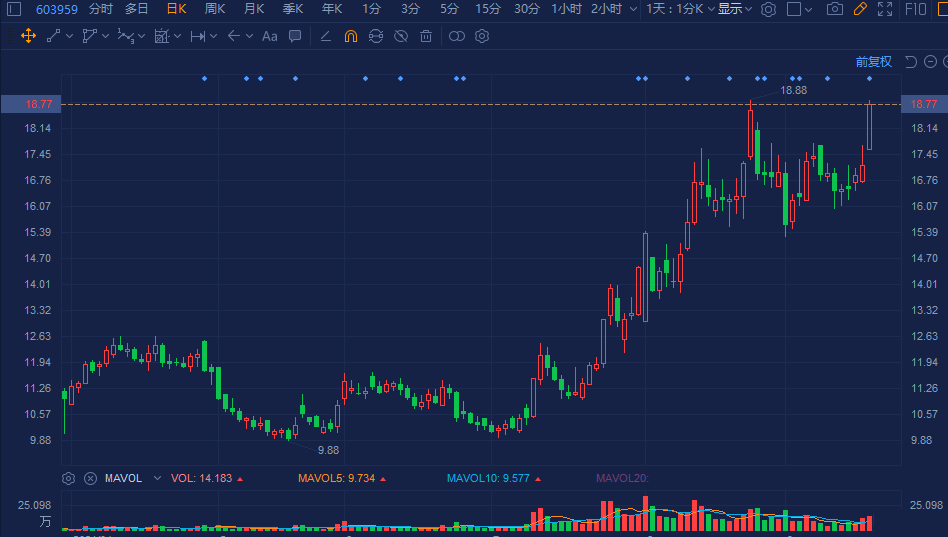Screen dimensions: 948x537
Task: Expand layout square dropdown arrow
Action: (809, 10)
